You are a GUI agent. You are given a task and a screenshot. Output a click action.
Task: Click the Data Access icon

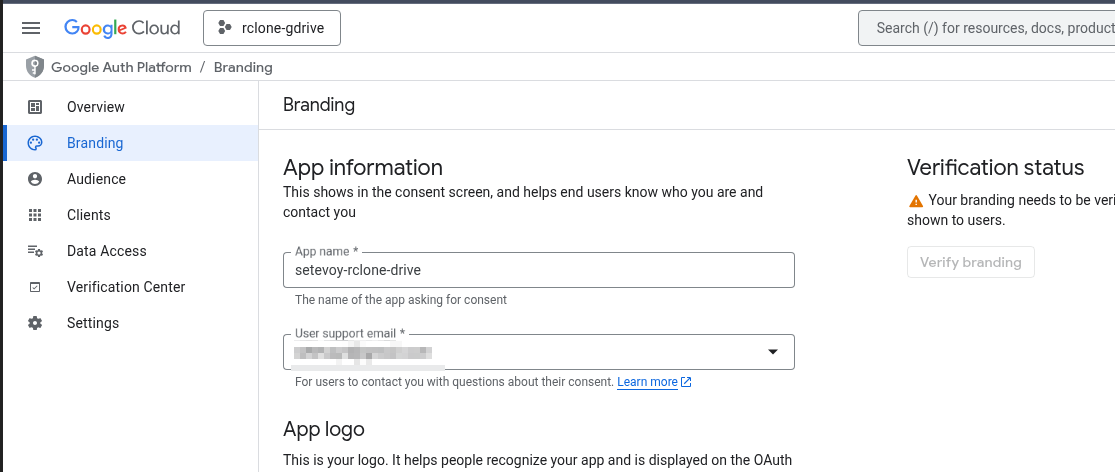click(35, 251)
